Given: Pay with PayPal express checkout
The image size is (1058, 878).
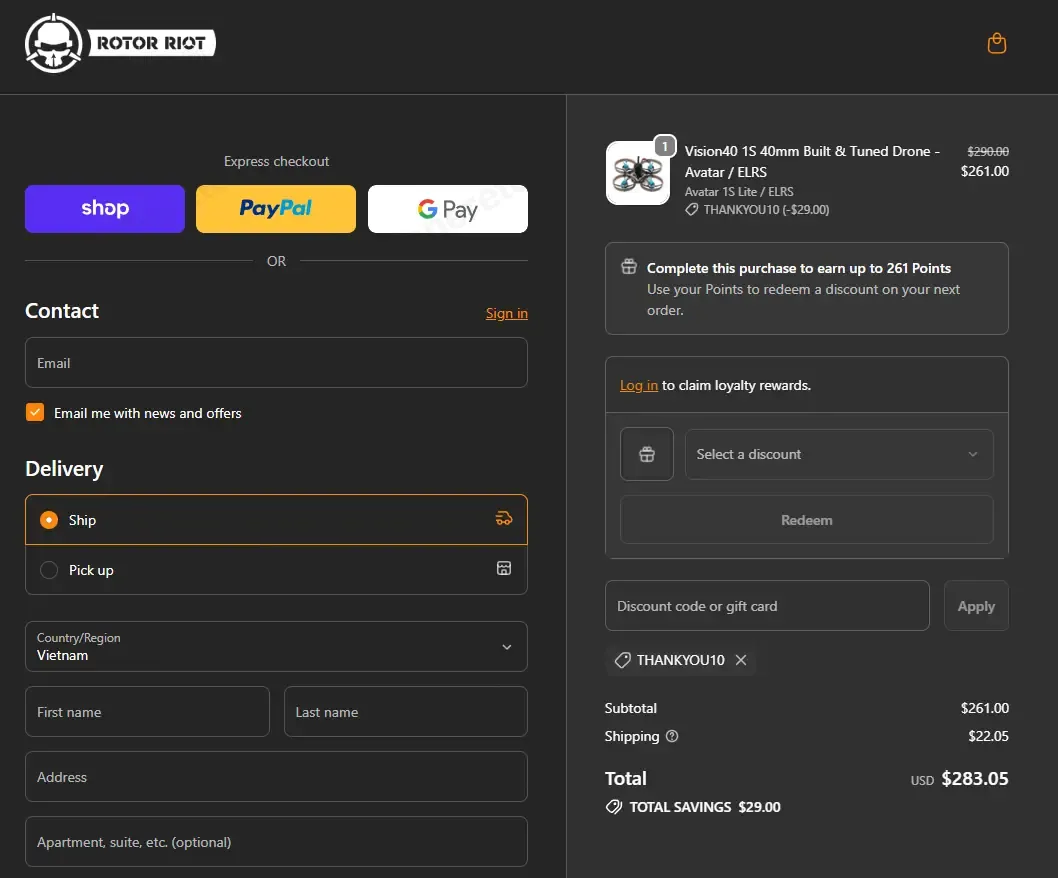Looking at the screenshot, I should tap(276, 209).
